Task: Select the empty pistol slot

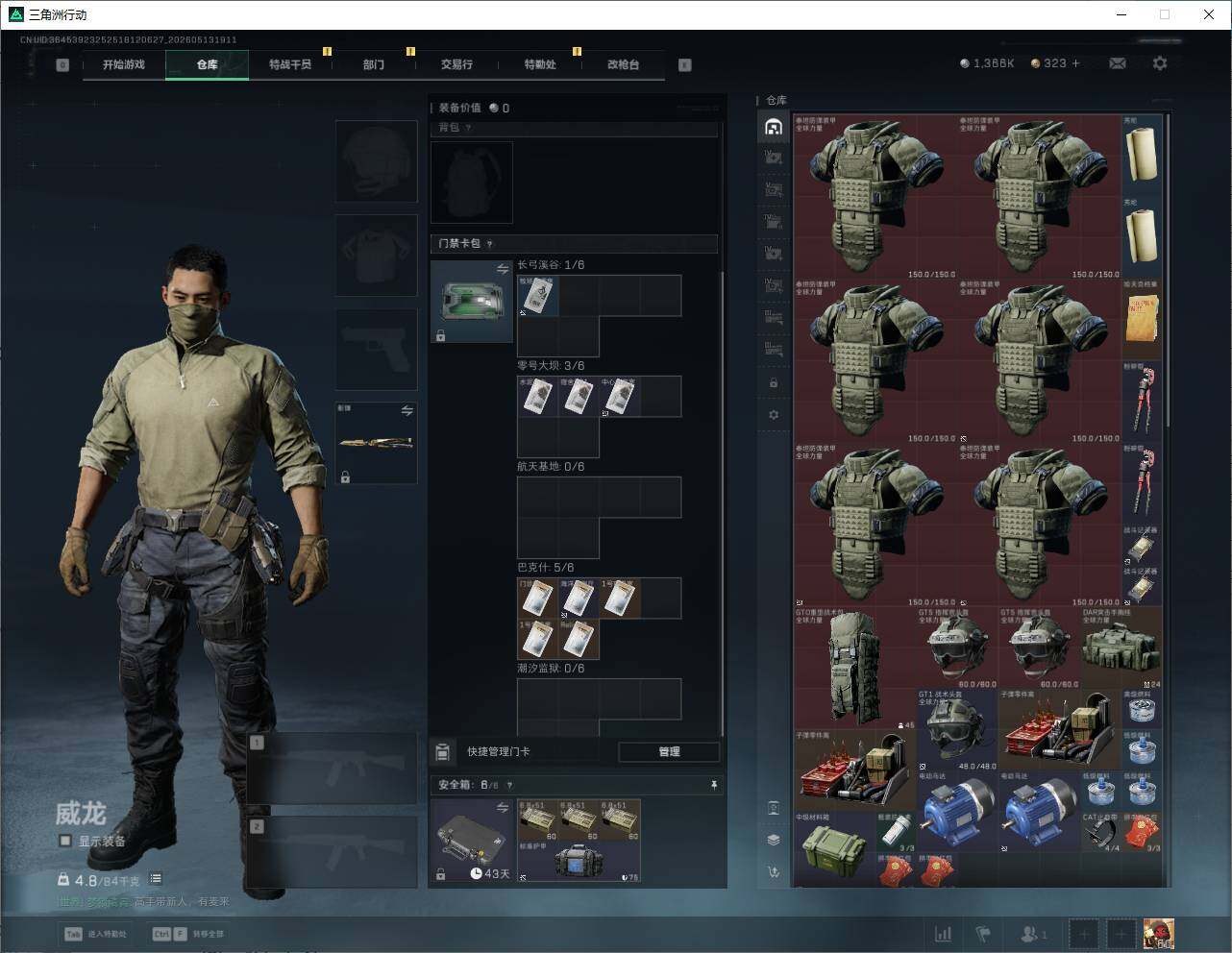Action: (x=376, y=349)
